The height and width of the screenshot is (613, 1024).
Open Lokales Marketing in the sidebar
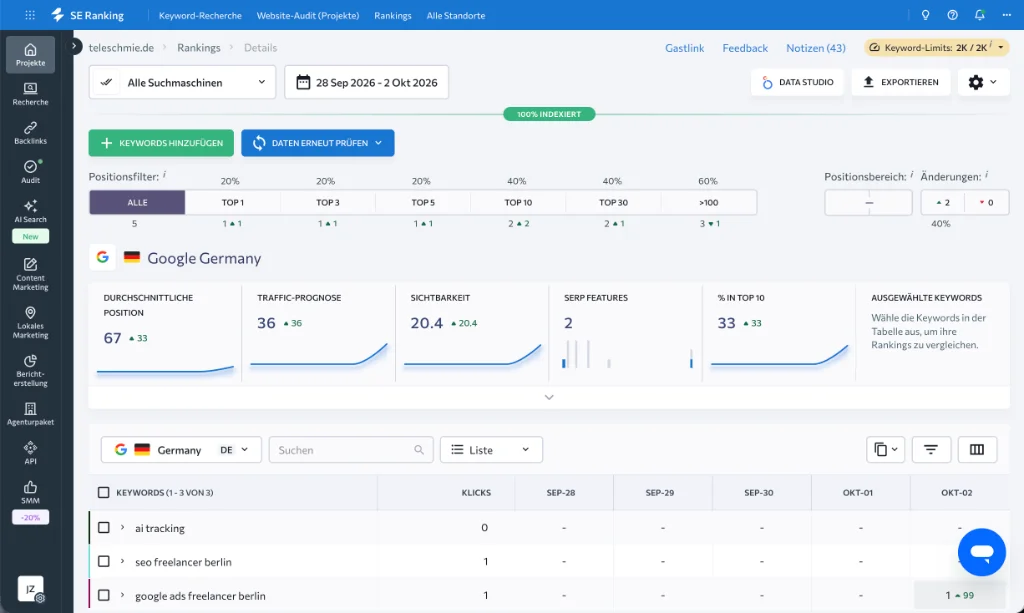(31, 322)
